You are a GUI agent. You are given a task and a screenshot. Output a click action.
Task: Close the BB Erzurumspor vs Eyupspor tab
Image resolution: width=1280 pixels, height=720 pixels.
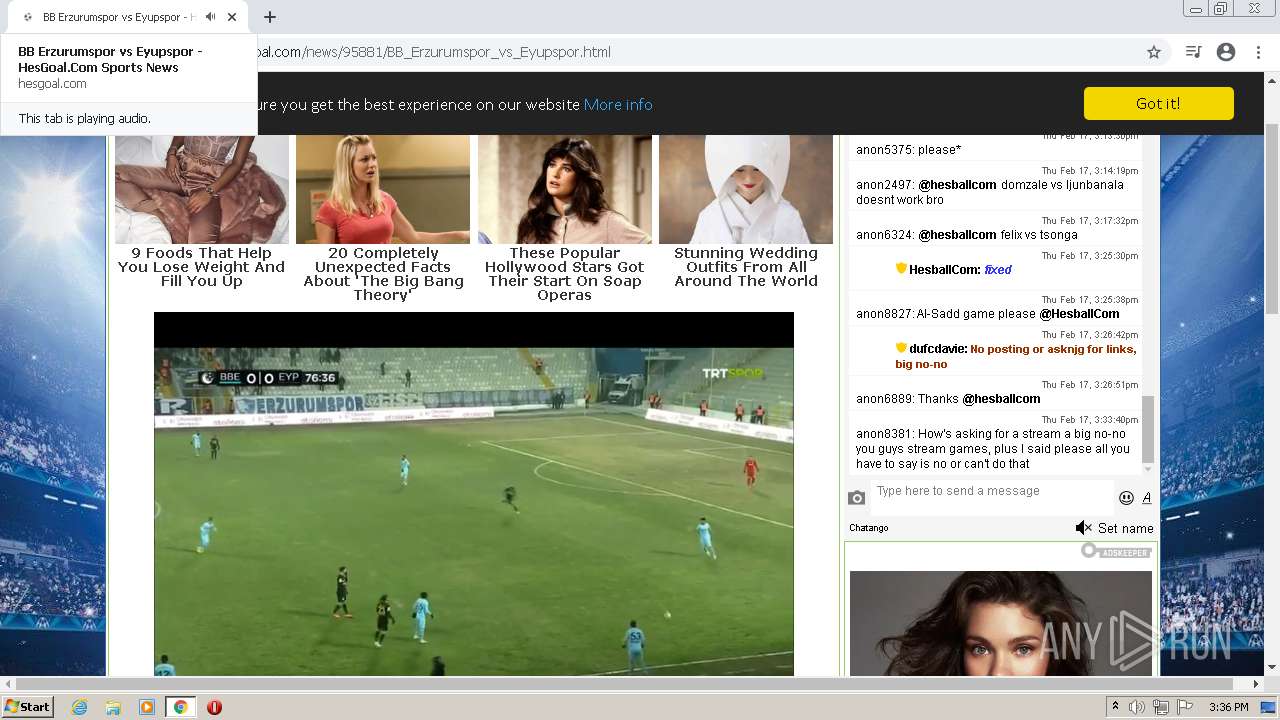click(x=232, y=17)
